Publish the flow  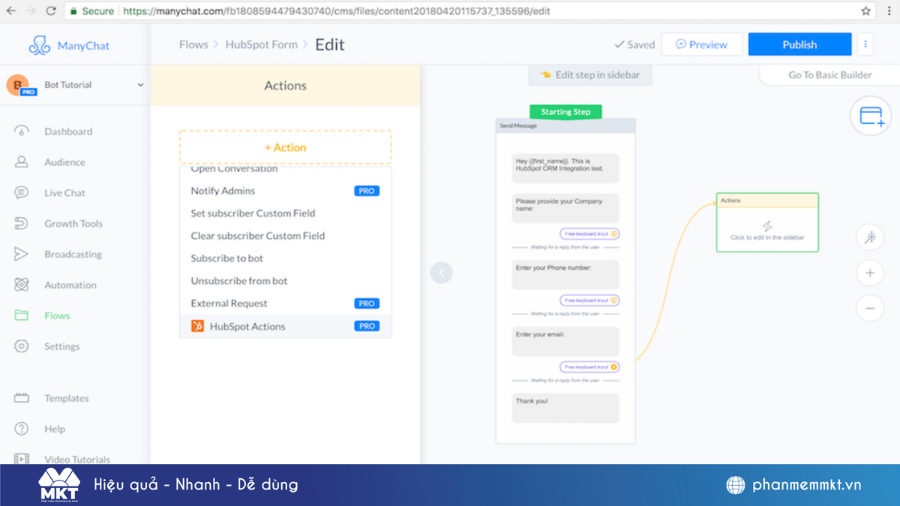click(800, 44)
